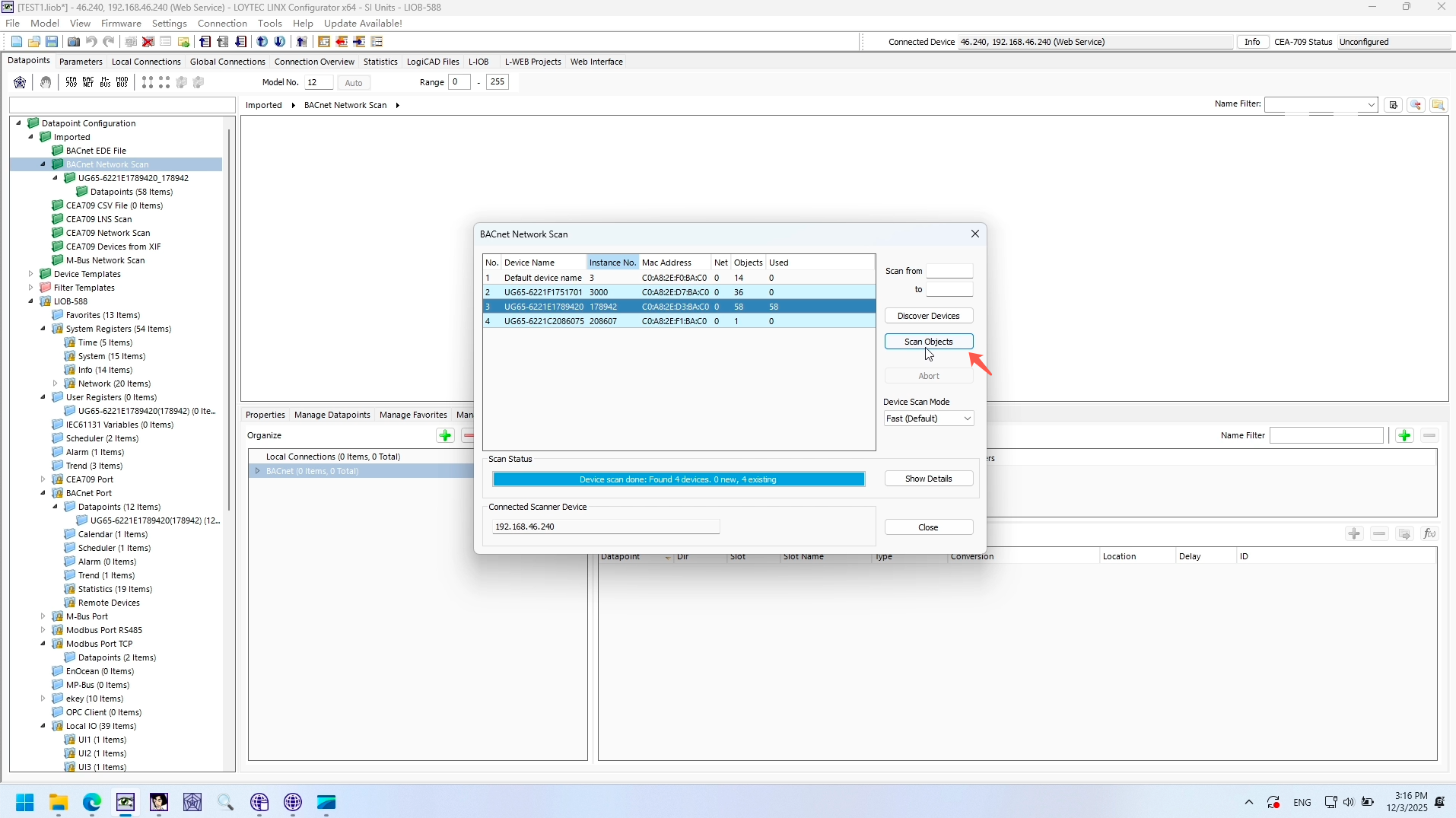Click the LINX Configurator icon in Windows taskbar
The height and width of the screenshot is (818, 1456).
[x=126, y=802]
